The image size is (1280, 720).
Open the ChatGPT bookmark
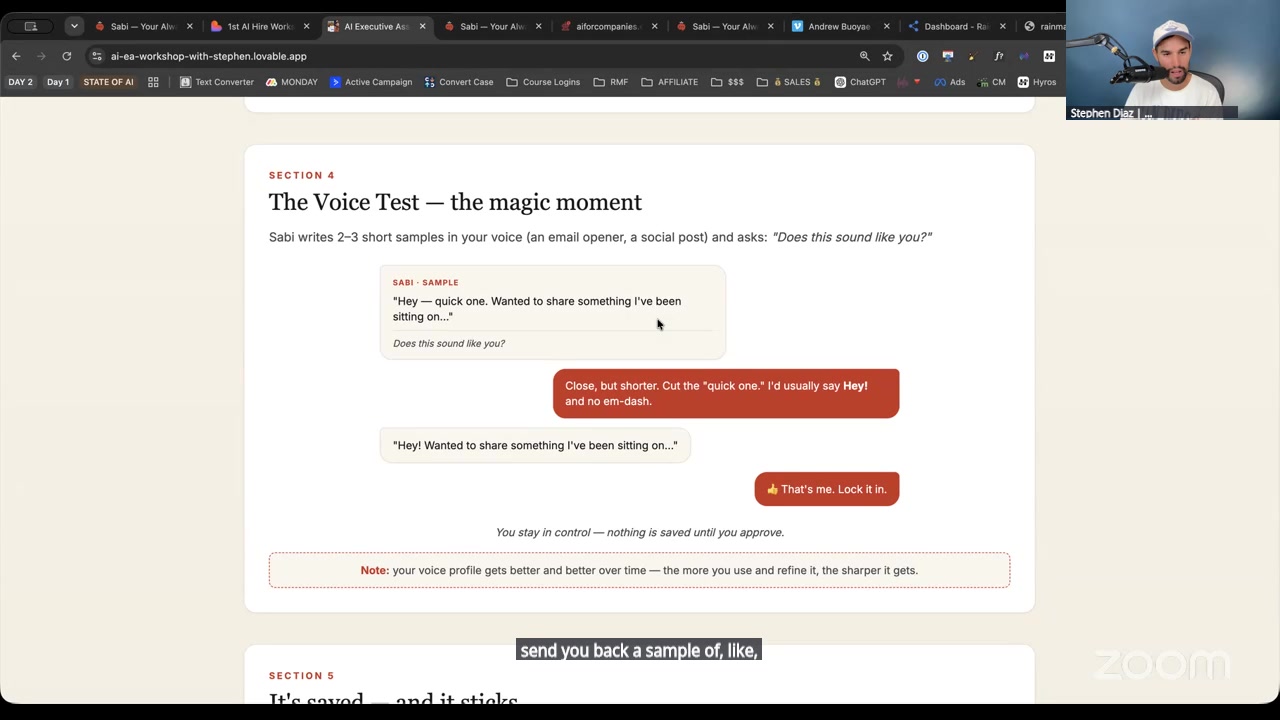tap(860, 82)
